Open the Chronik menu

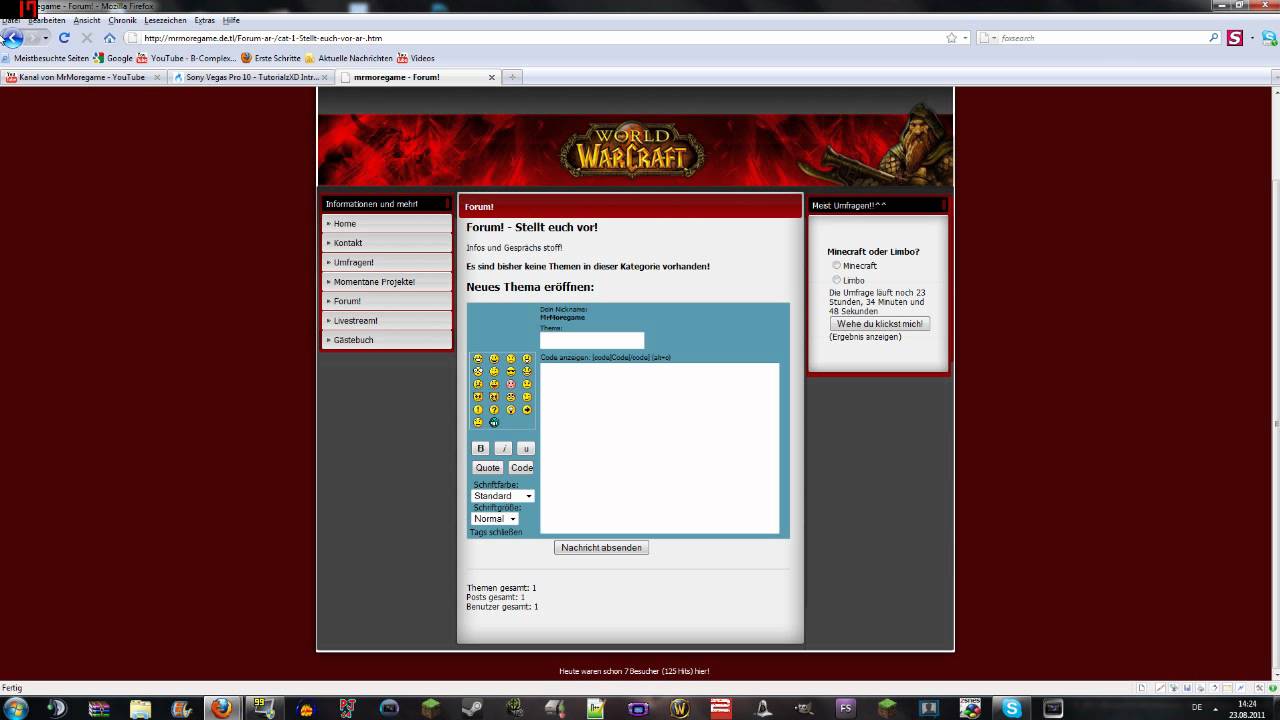coord(122,20)
